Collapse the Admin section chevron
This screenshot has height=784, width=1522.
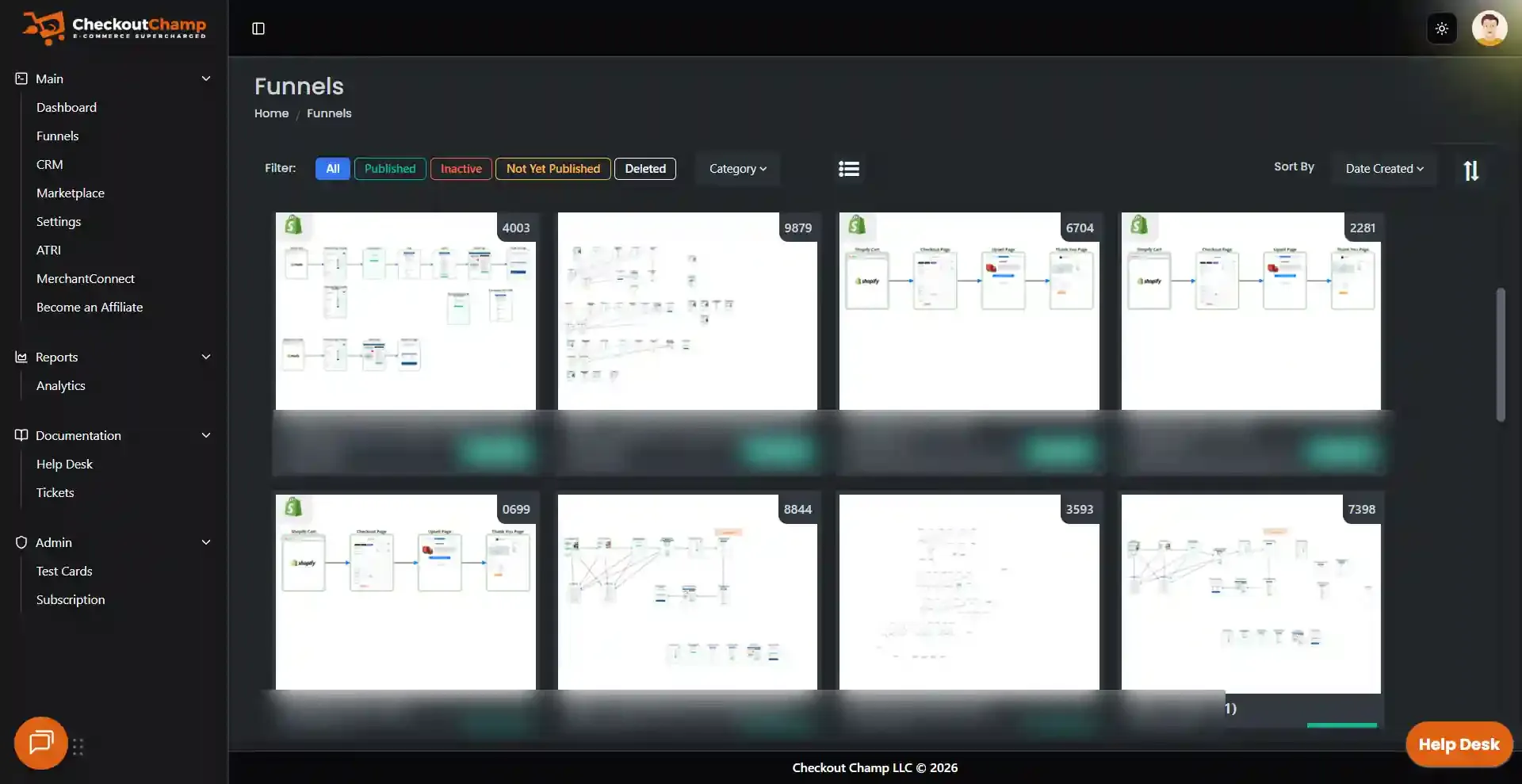click(x=206, y=542)
